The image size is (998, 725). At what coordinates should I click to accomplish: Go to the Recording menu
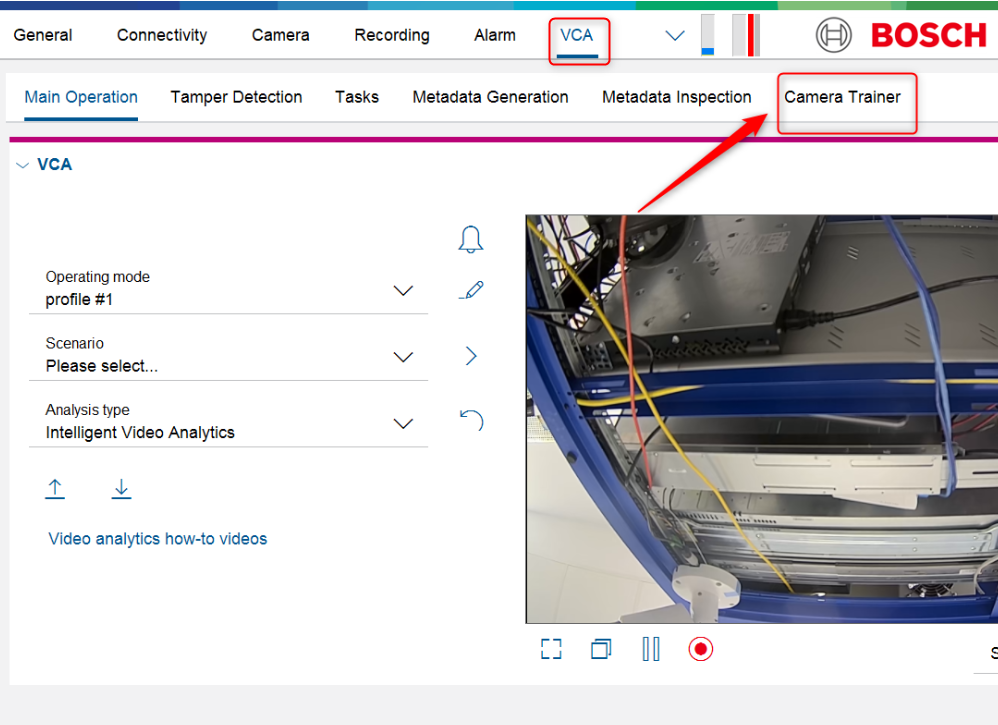tap(391, 35)
